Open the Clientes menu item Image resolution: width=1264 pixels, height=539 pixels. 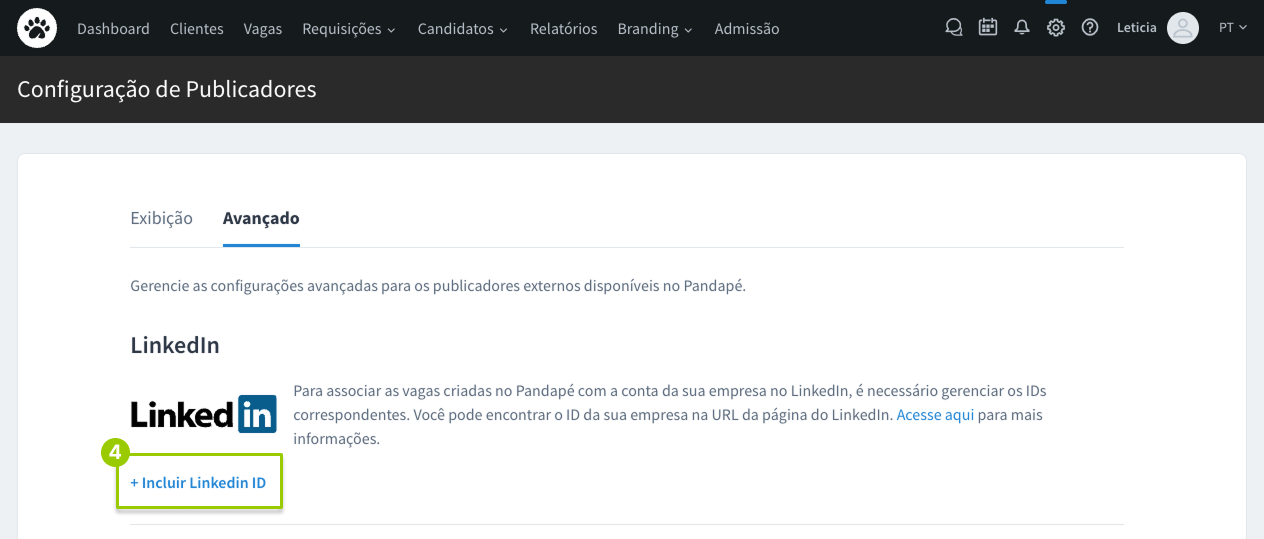point(197,29)
